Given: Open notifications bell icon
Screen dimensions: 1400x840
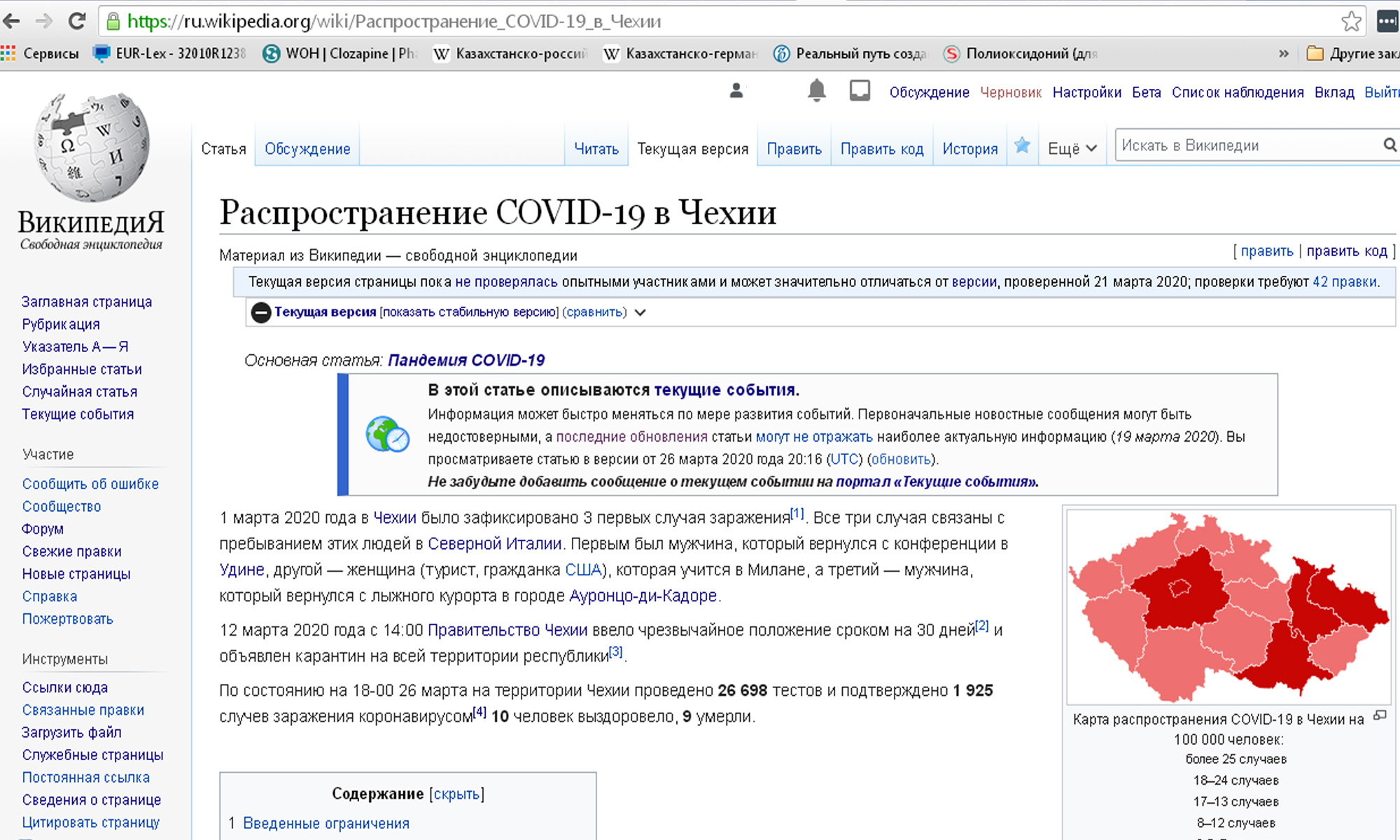Looking at the screenshot, I should click(x=816, y=91).
